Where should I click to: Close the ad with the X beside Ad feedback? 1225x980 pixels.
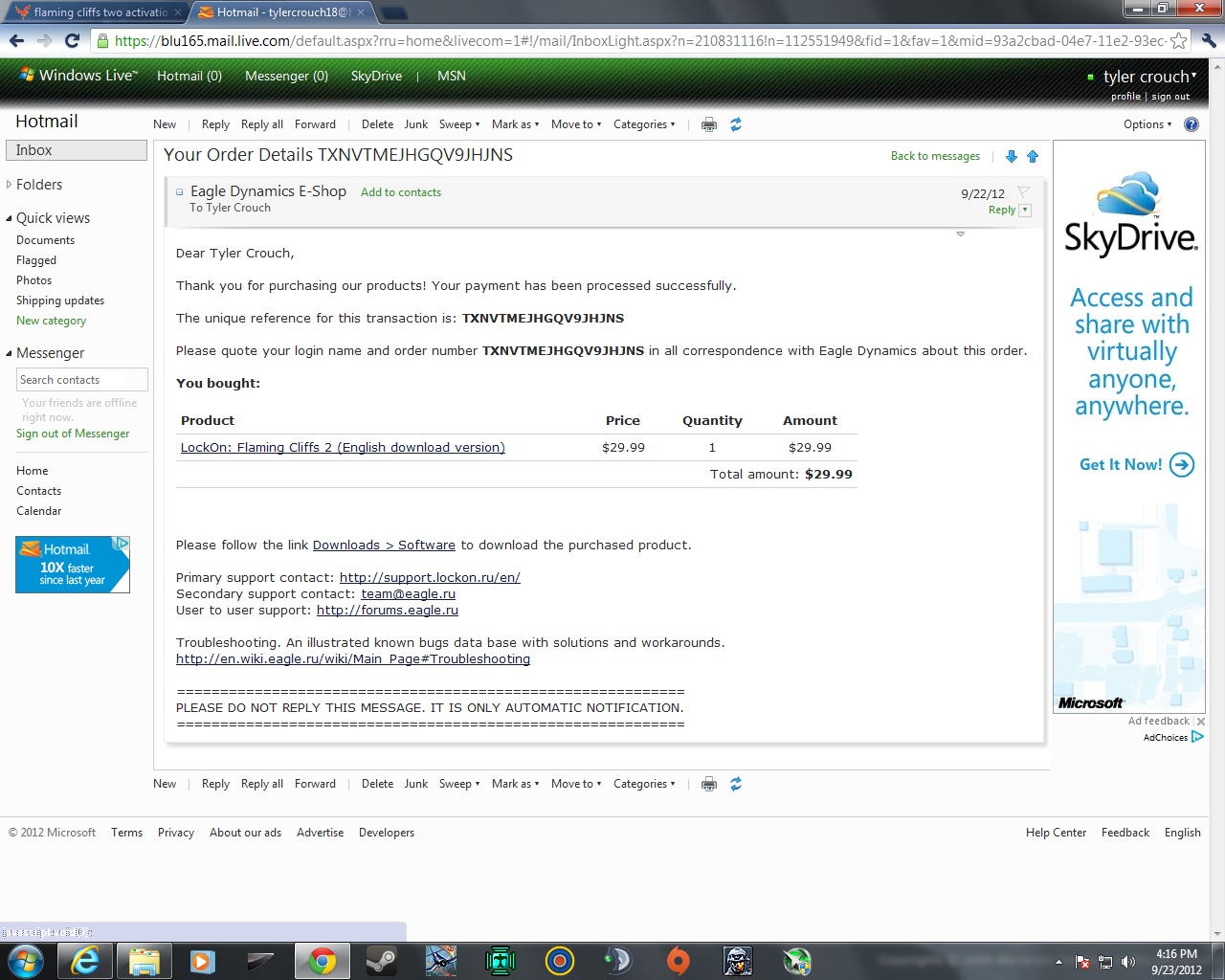[1201, 722]
